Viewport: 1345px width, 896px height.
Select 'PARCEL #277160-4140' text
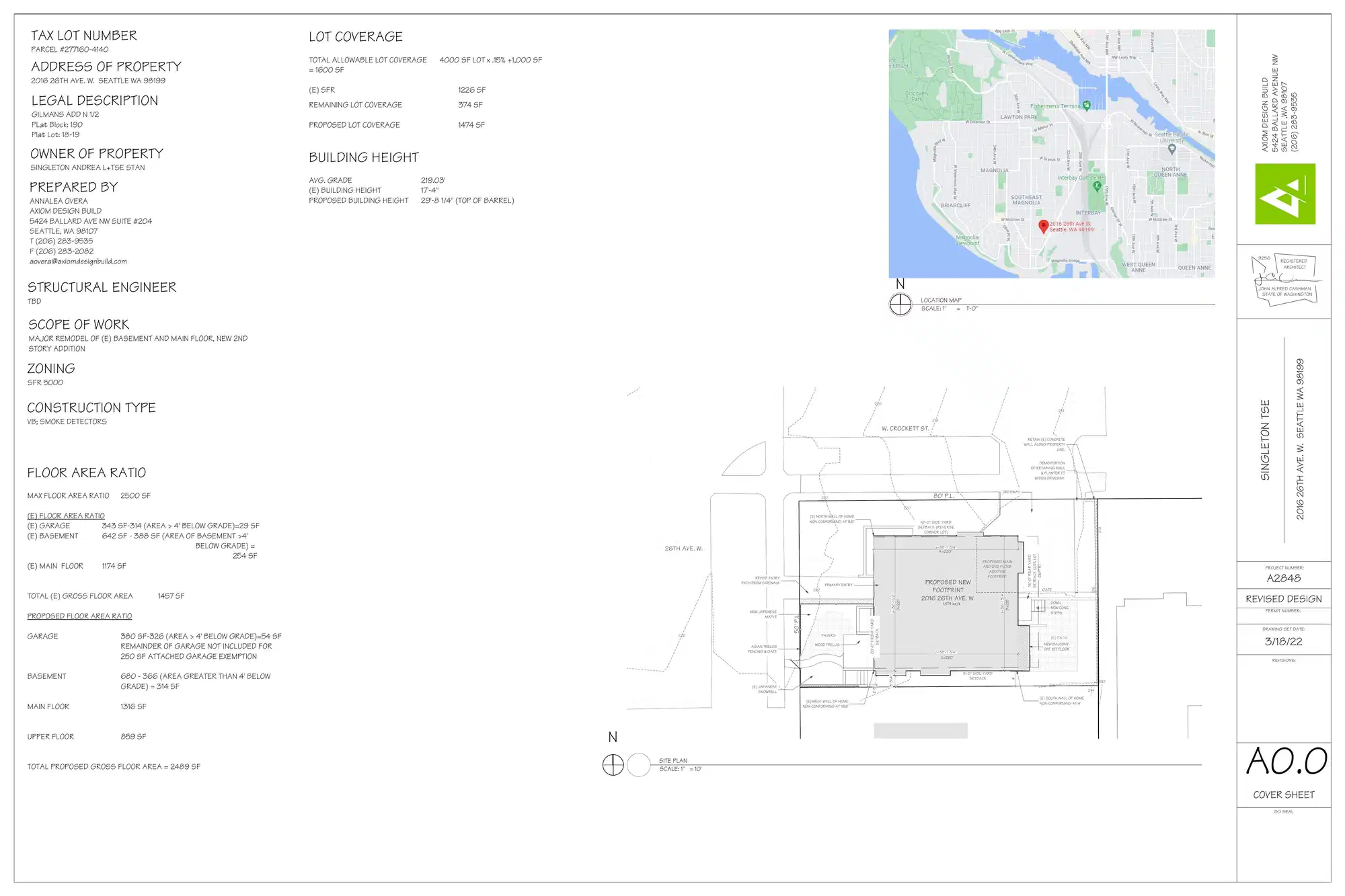coord(70,50)
